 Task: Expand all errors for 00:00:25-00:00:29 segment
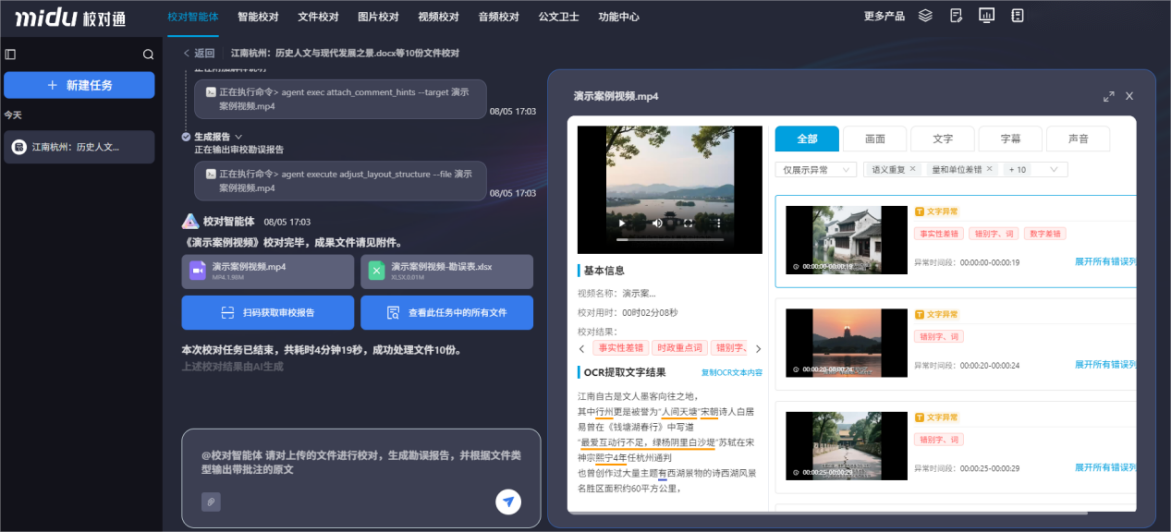pos(1105,467)
